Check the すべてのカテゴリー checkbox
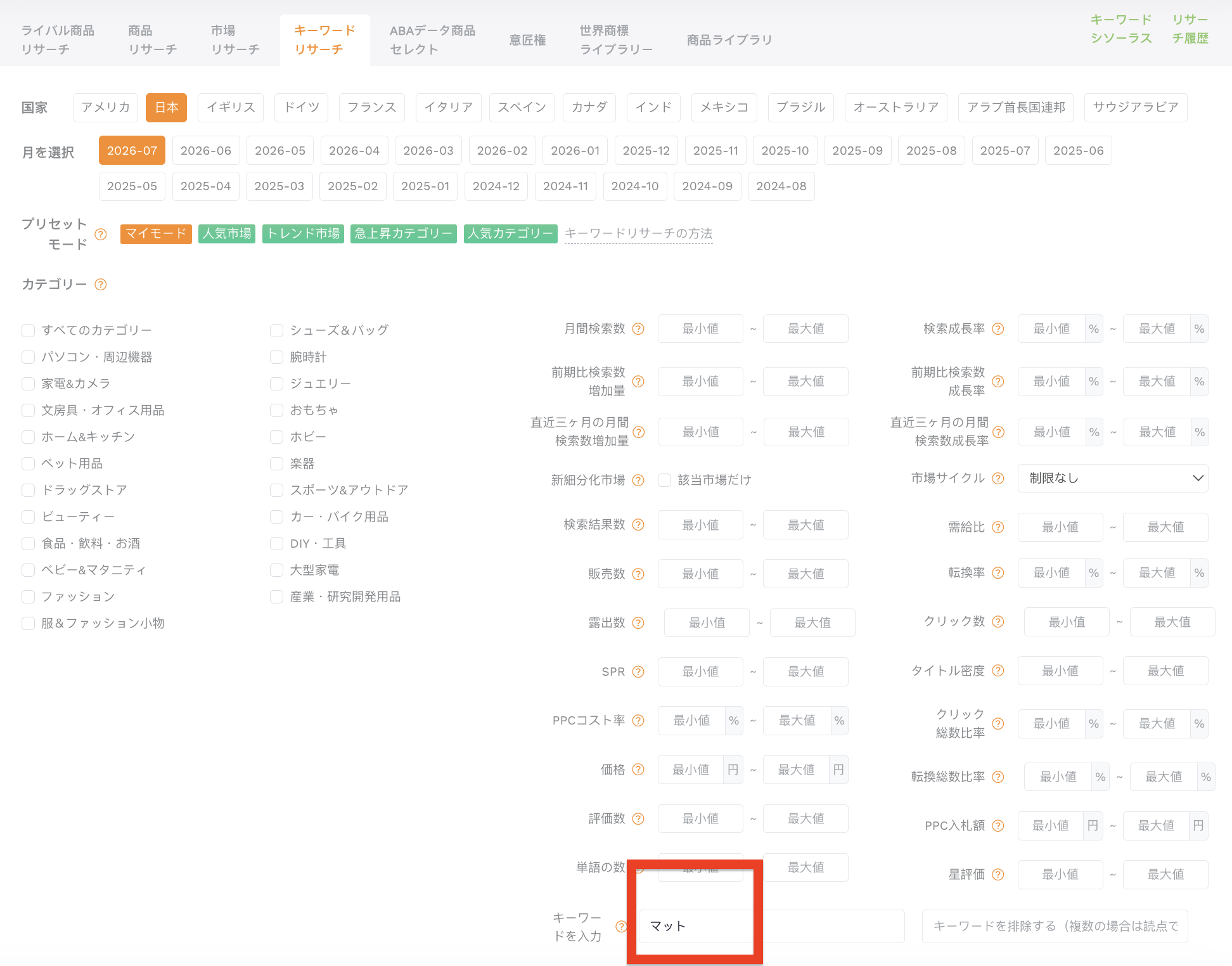The width and height of the screenshot is (1232, 966). (x=28, y=330)
